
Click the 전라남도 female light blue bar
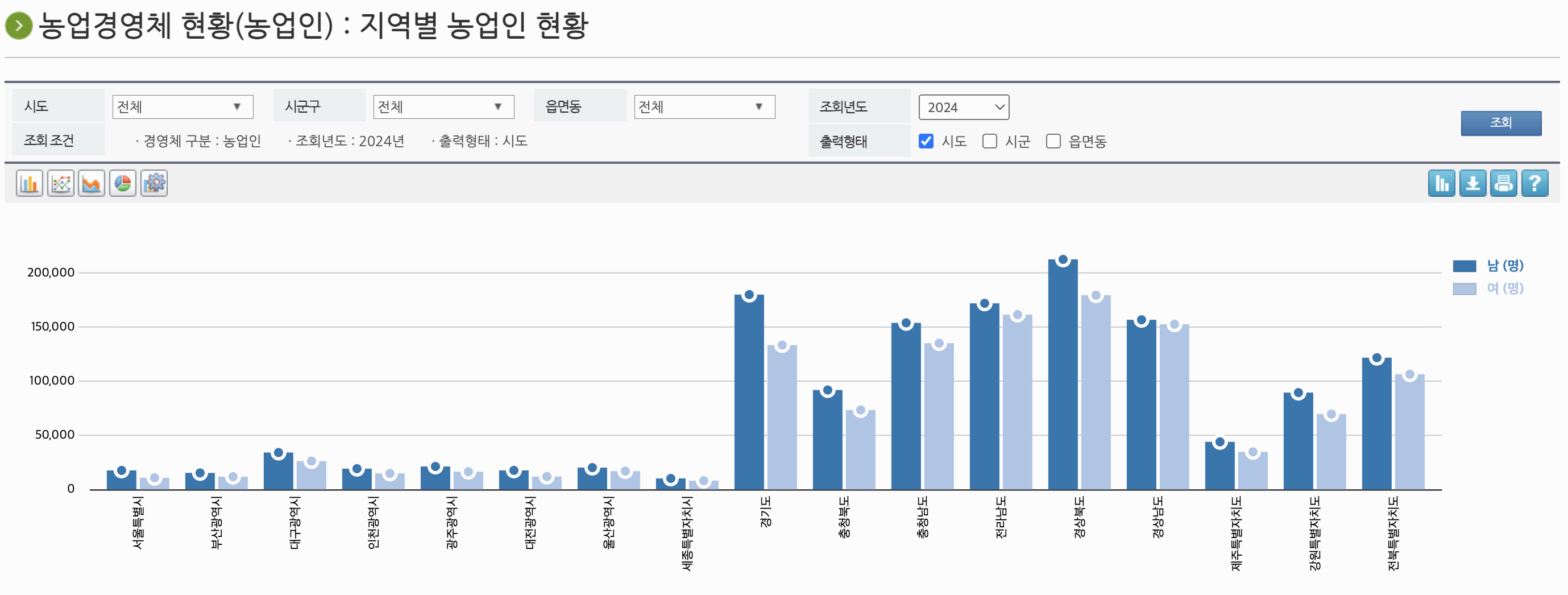(x=1017, y=402)
